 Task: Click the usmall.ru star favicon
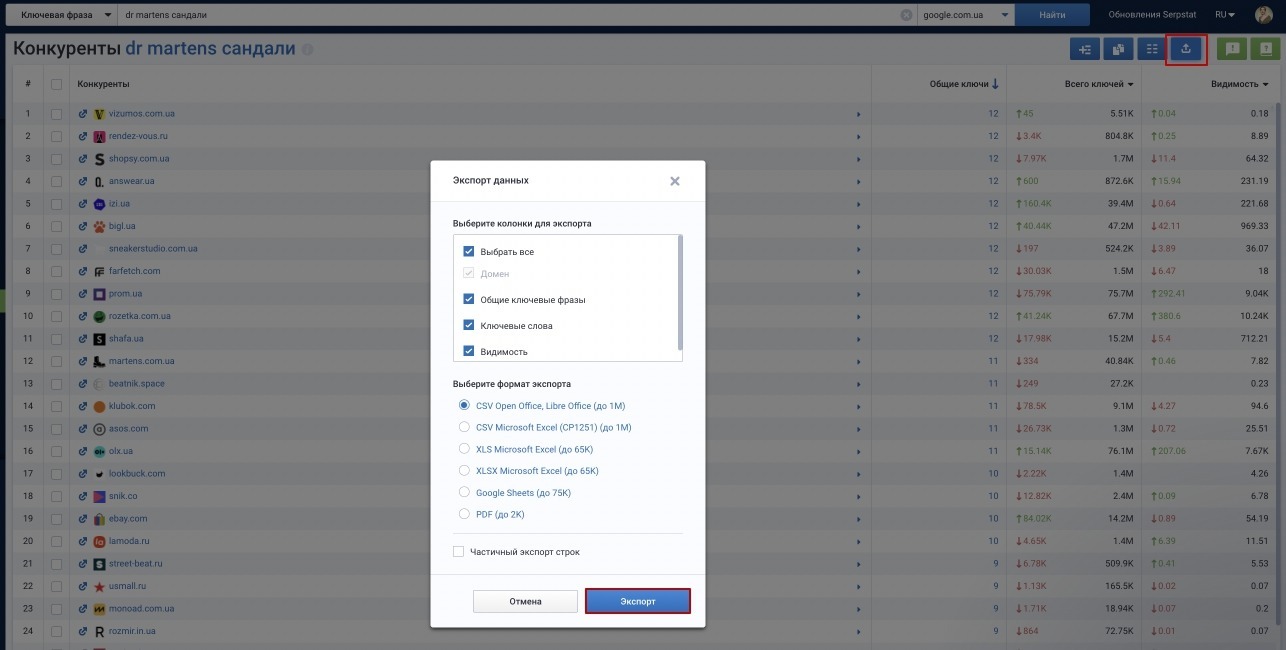[99, 586]
